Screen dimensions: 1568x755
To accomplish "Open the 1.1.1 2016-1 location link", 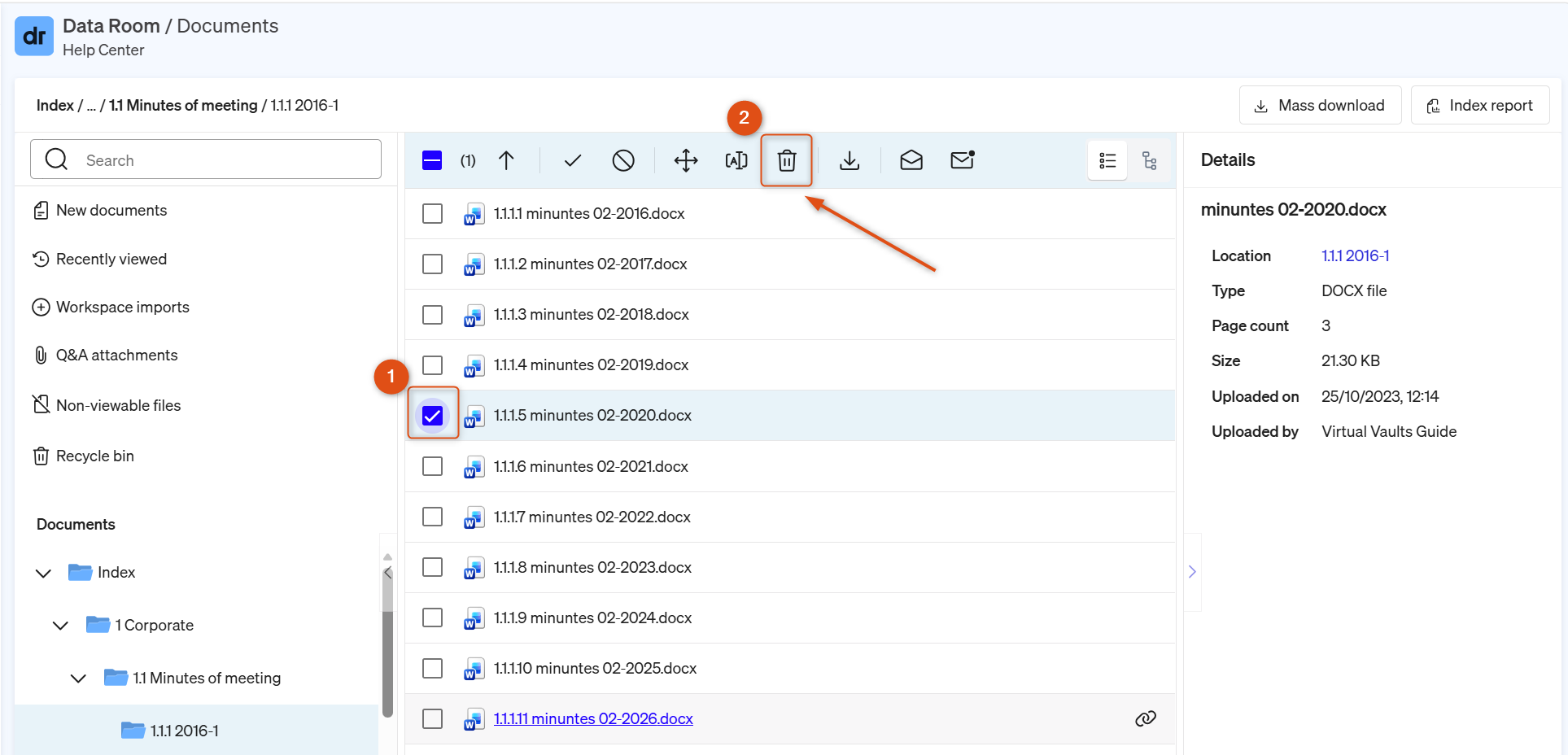I will coord(1355,255).
